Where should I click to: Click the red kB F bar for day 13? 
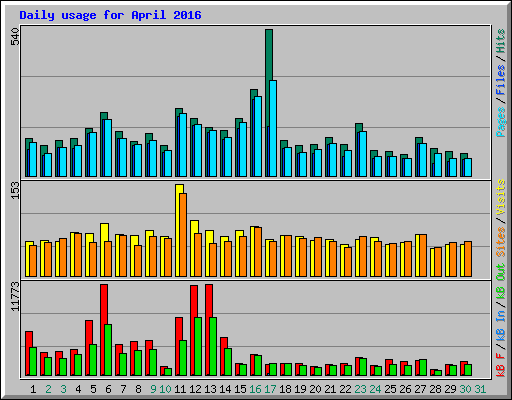(x=209, y=301)
